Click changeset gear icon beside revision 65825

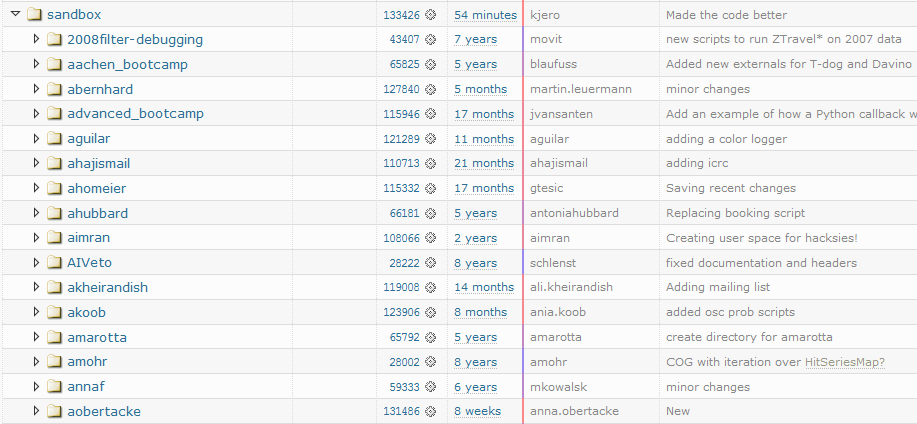coord(431,64)
